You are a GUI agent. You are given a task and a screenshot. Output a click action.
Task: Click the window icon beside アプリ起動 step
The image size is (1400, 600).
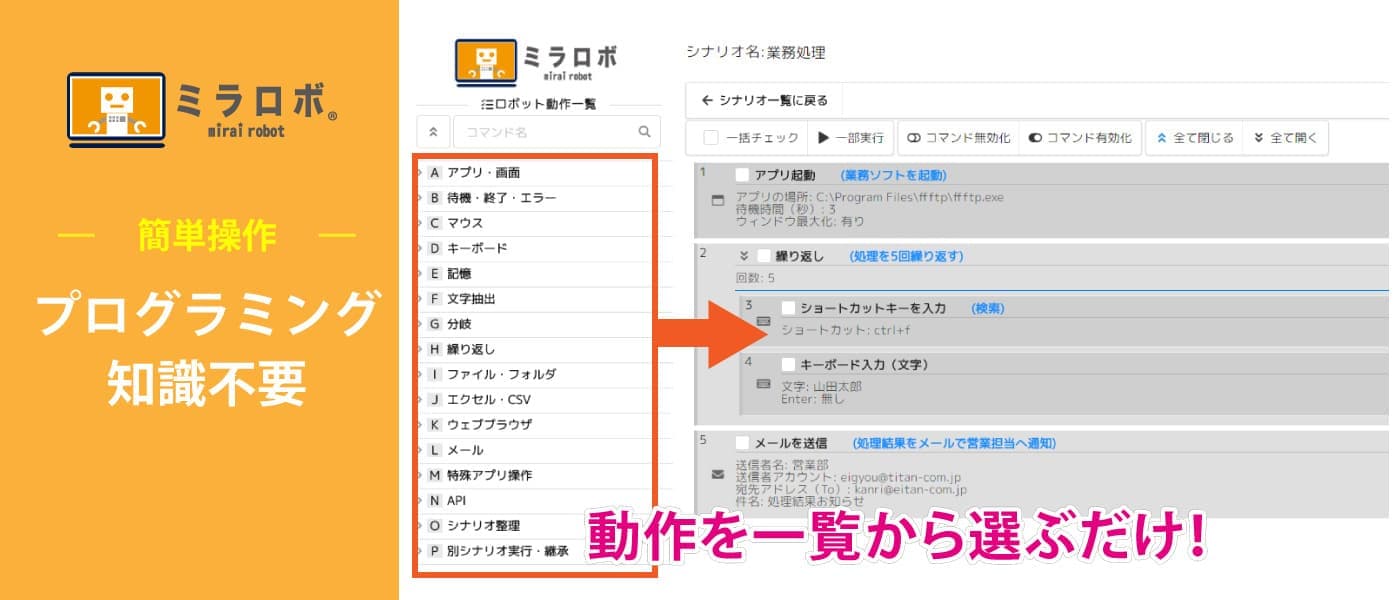[x=717, y=201]
